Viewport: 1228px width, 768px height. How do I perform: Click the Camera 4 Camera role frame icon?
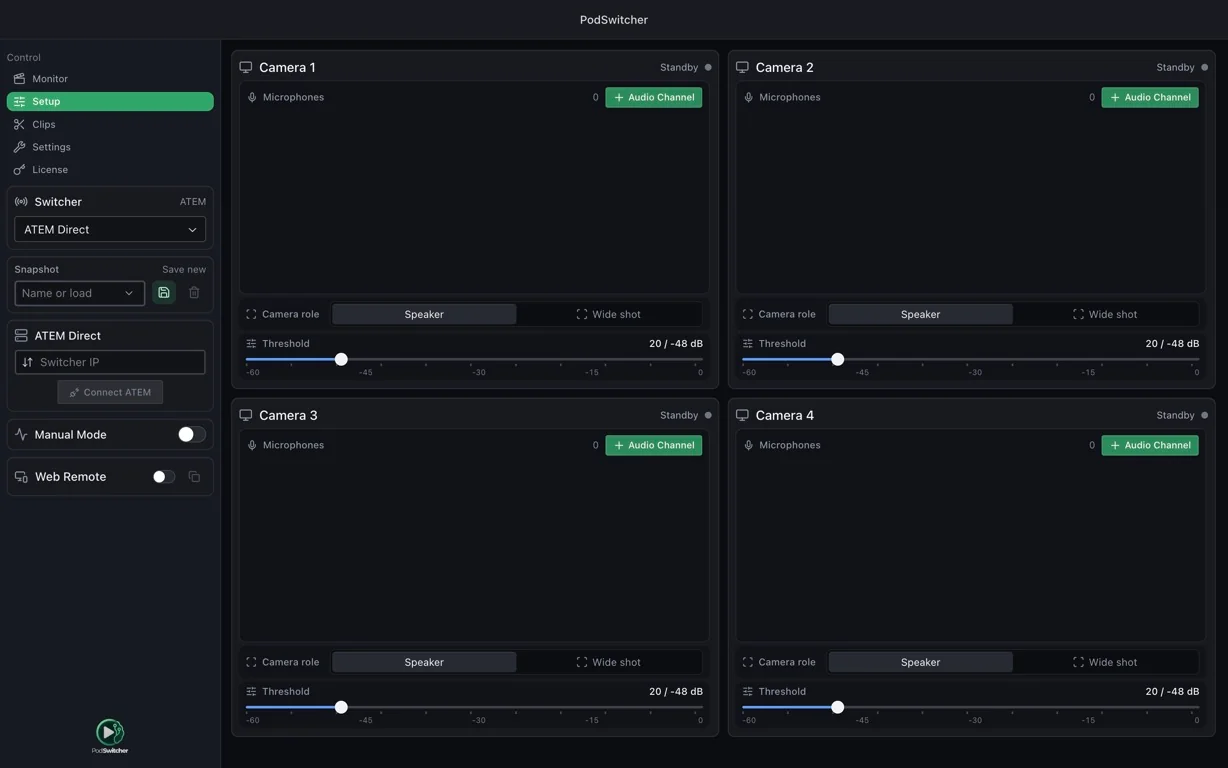[747, 662]
